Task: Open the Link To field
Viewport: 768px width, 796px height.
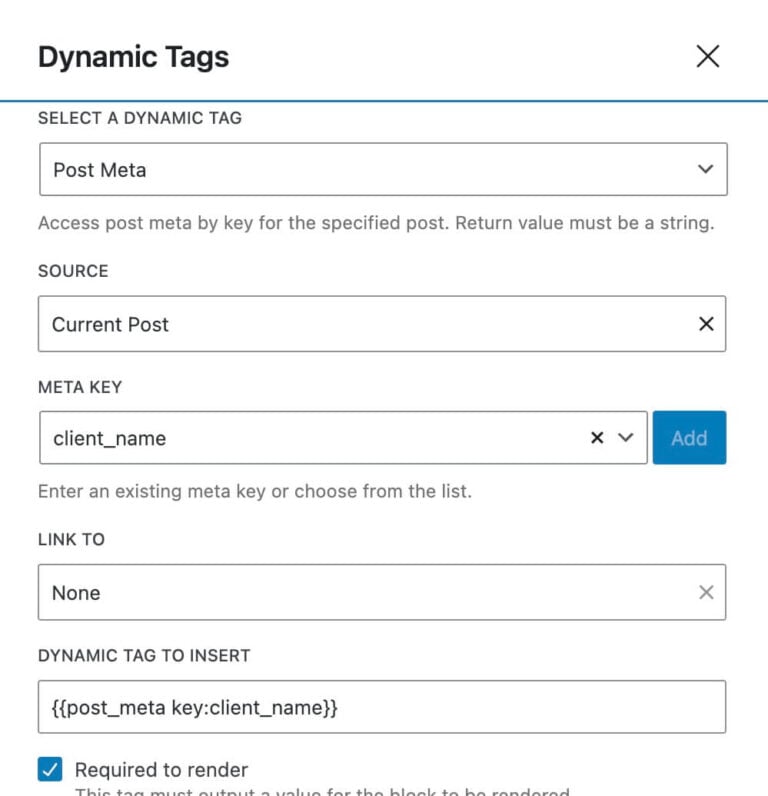Action: pyautogui.click(x=382, y=592)
